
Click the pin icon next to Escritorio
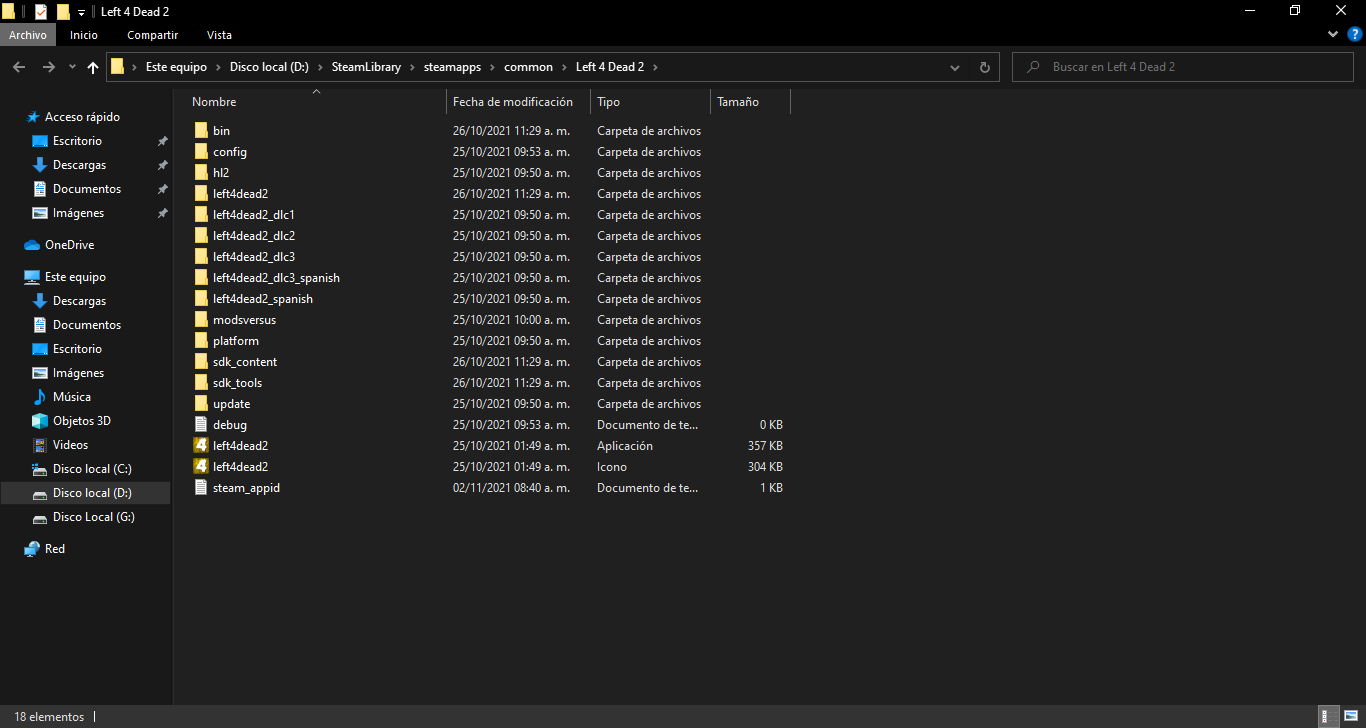pos(162,141)
